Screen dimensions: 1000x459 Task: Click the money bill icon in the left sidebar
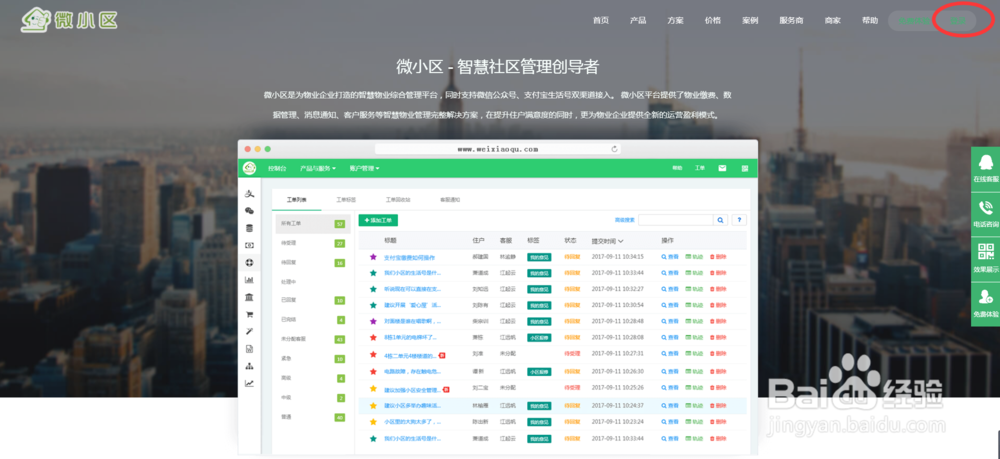[x=249, y=245]
